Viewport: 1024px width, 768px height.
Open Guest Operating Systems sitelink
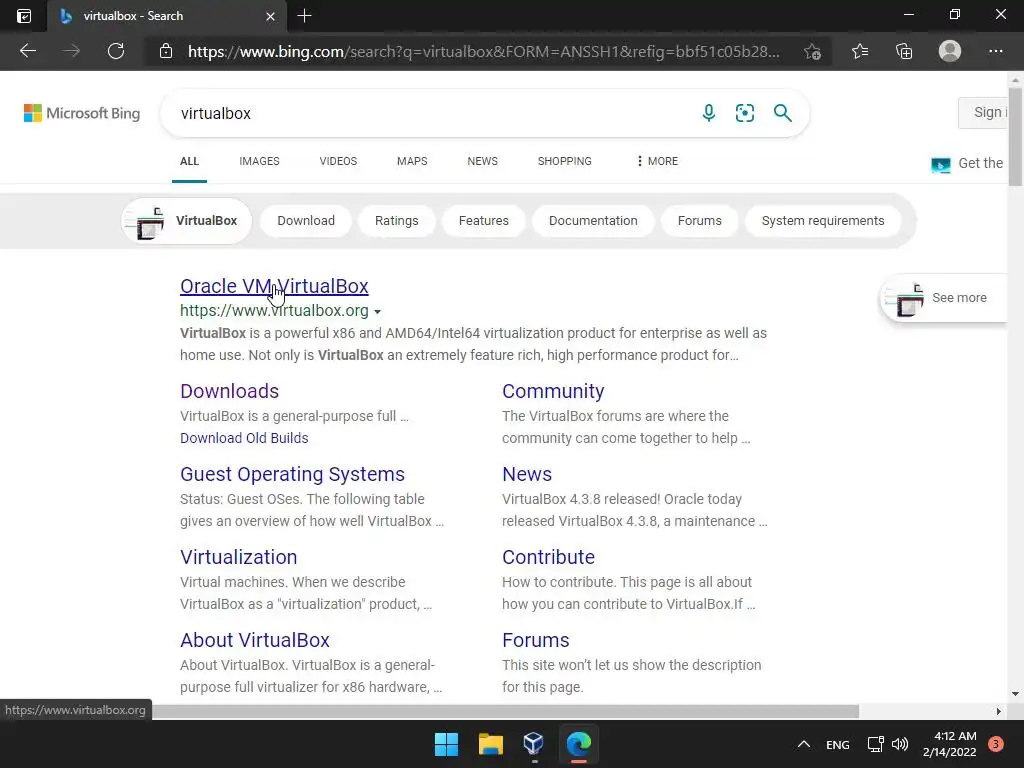[x=293, y=474]
